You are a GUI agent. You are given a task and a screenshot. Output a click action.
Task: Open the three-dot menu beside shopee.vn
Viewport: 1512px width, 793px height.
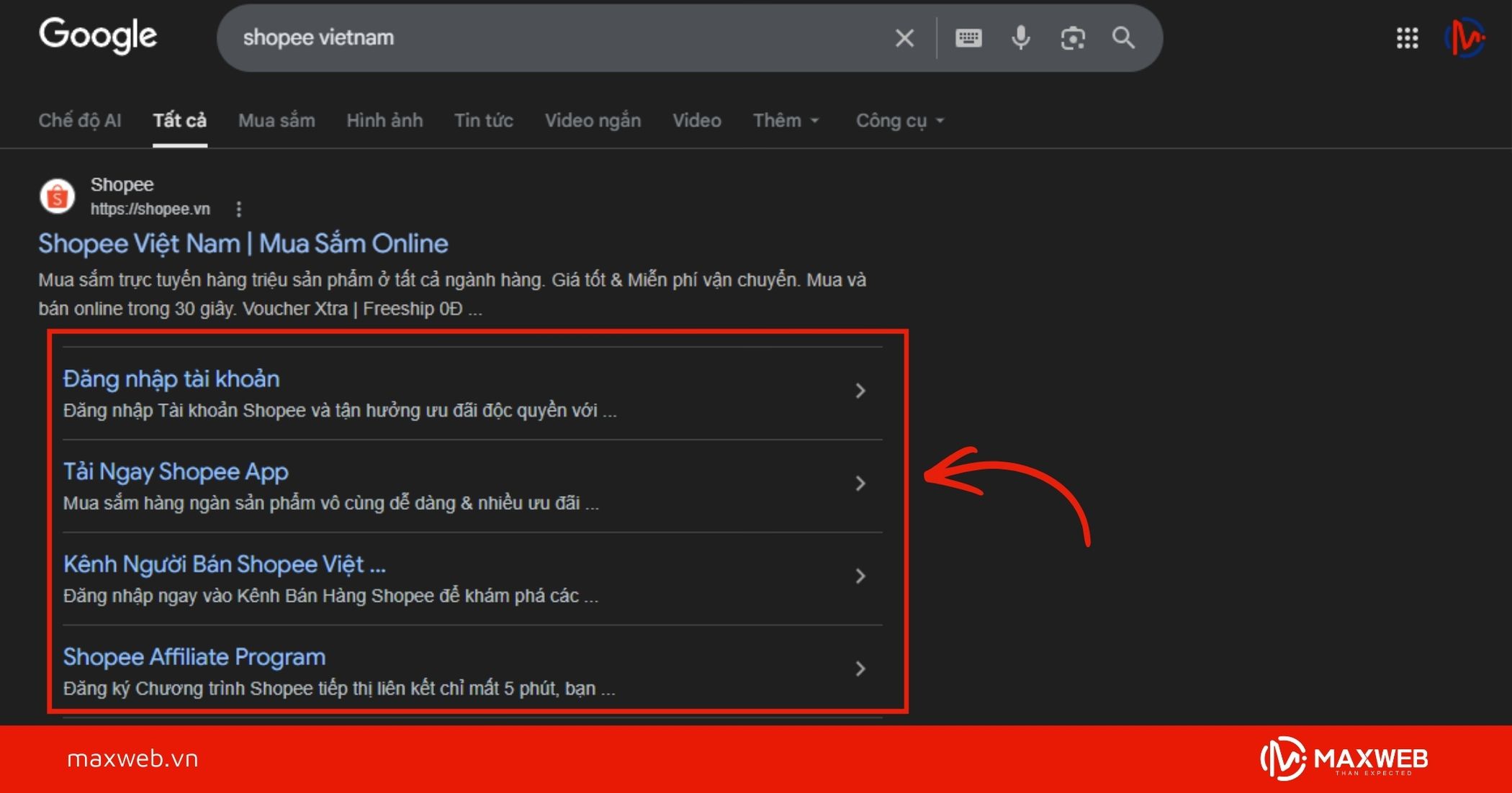tap(238, 209)
